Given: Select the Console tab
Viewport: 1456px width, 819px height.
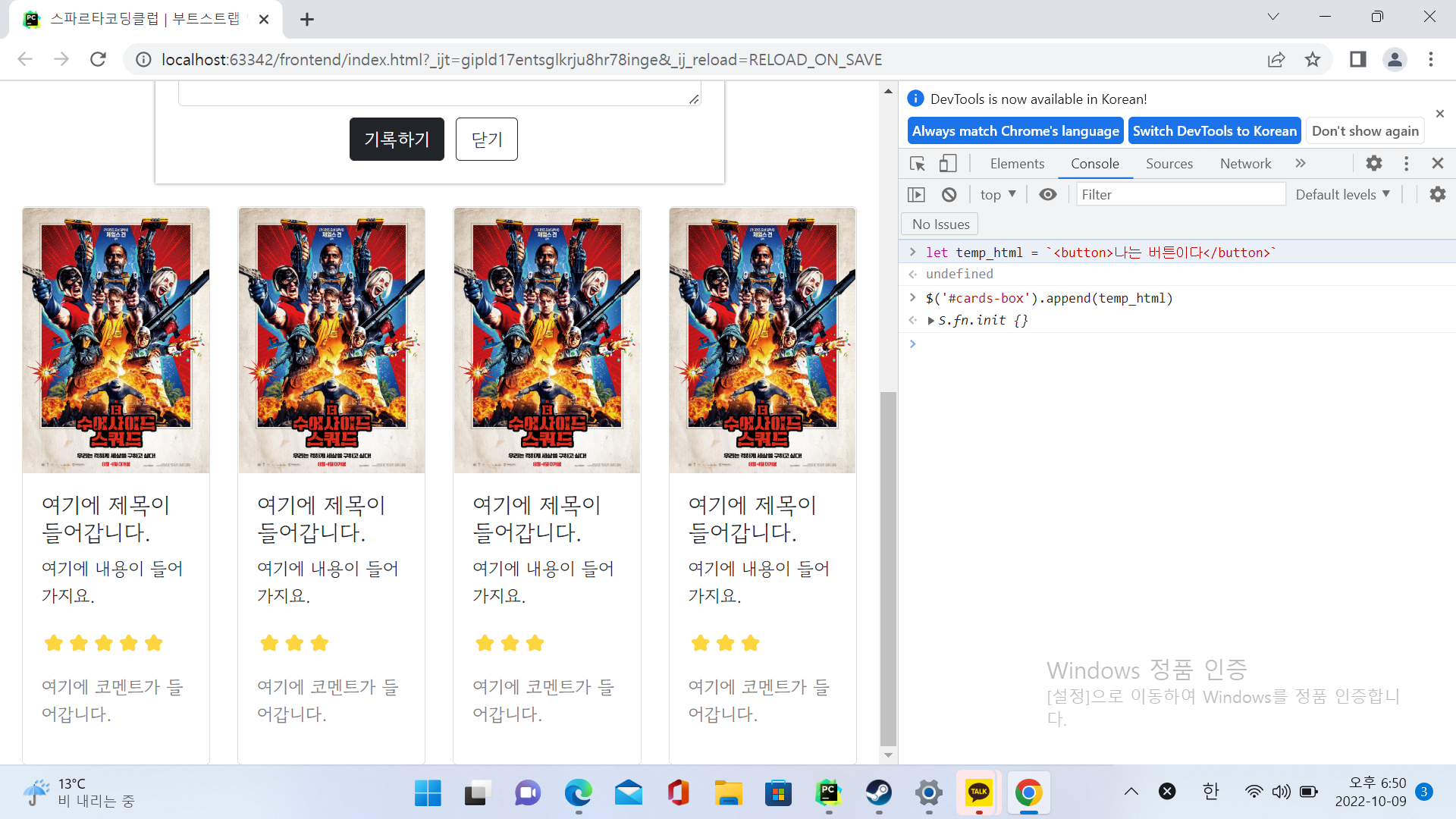Looking at the screenshot, I should 1094,163.
